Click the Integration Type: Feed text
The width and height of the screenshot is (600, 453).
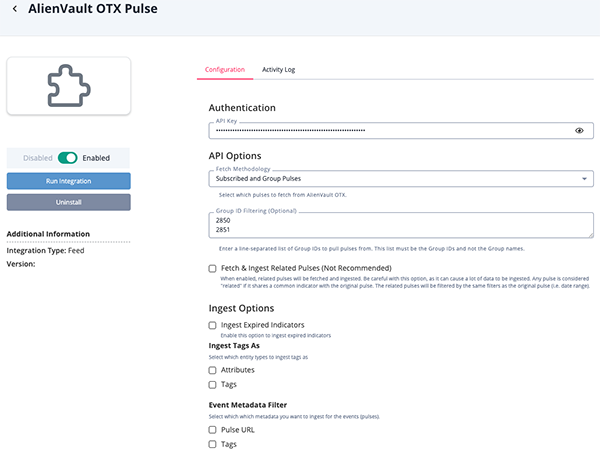tap(45, 251)
